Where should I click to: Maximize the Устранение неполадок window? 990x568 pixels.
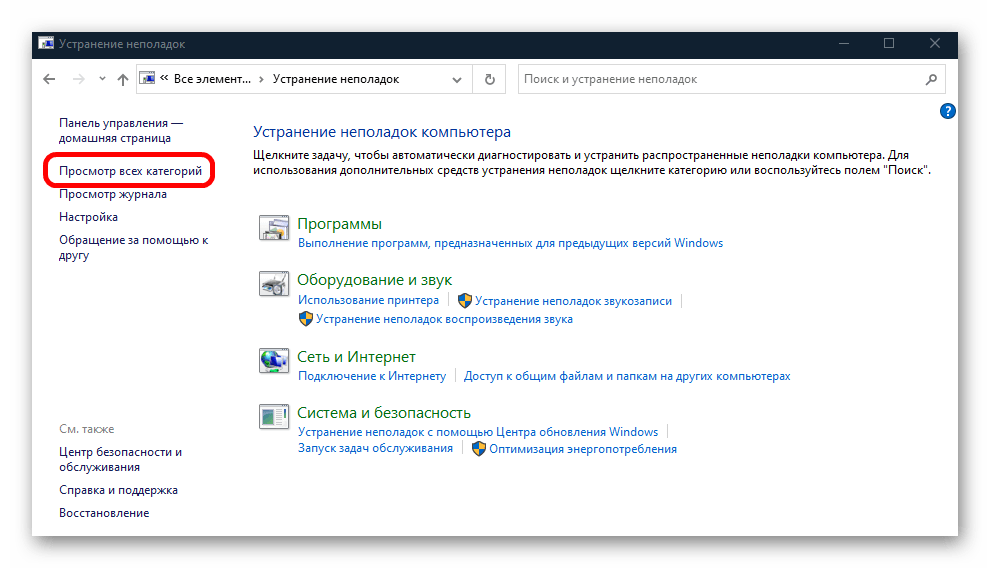889,44
